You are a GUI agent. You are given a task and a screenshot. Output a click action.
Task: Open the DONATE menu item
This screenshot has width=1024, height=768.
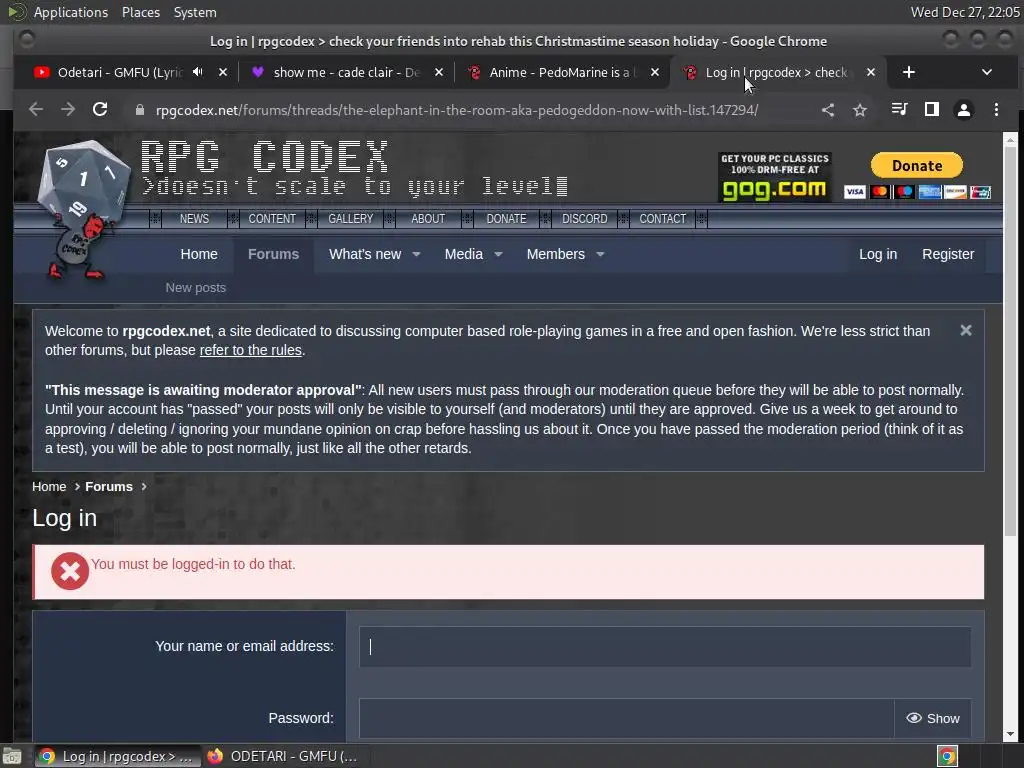click(506, 219)
